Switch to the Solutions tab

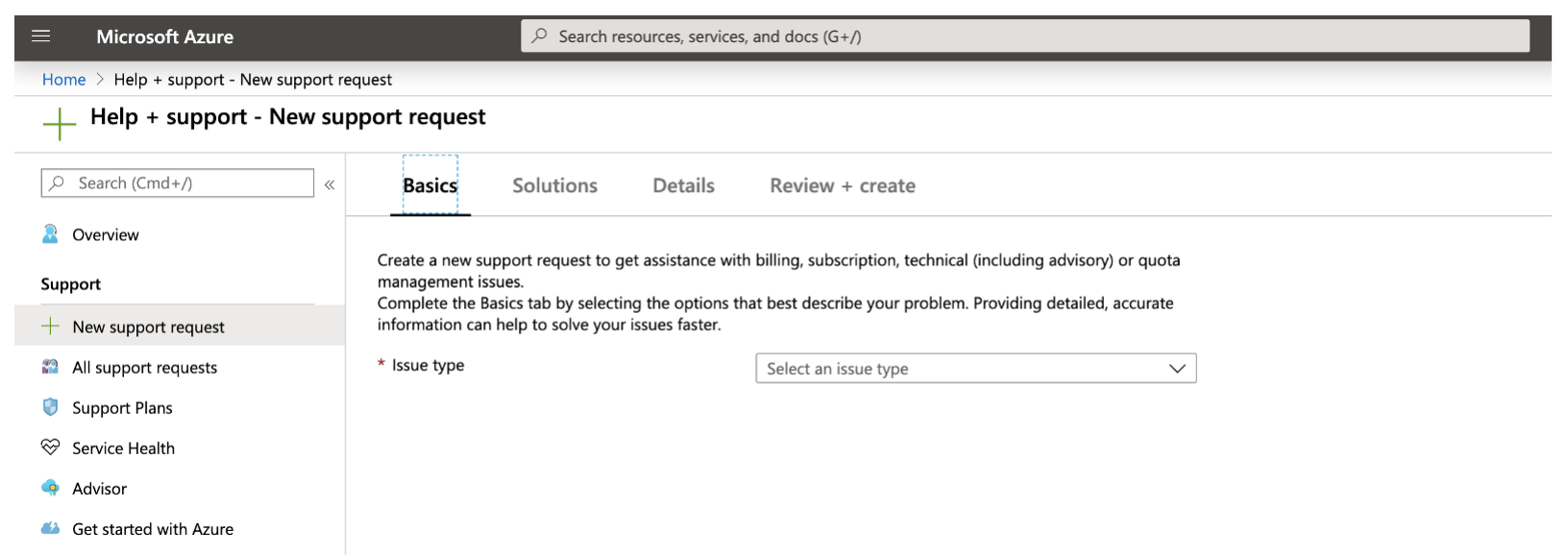[x=554, y=186]
